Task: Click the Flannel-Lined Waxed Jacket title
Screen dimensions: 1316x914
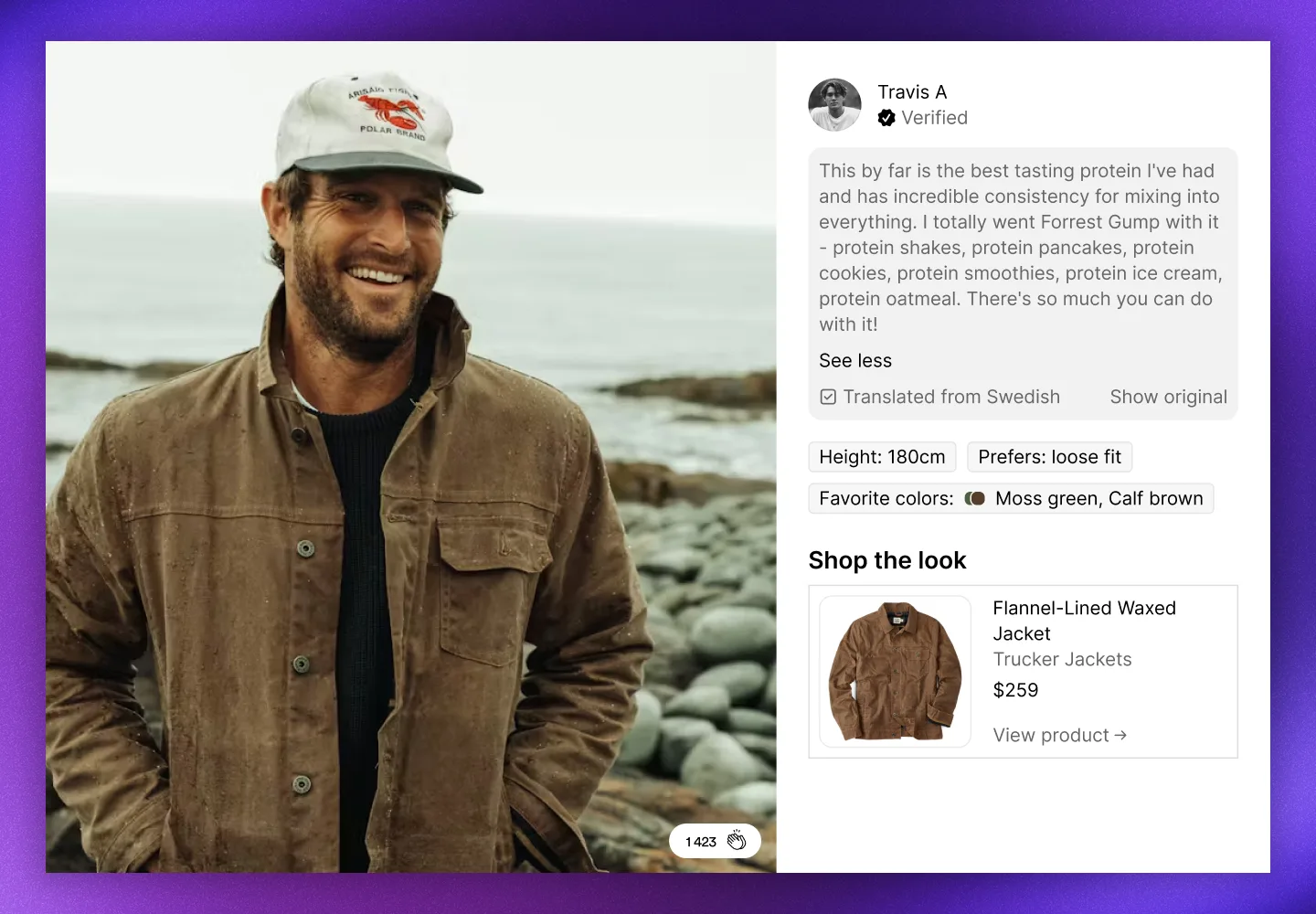Action: pyautogui.click(x=1084, y=621)
